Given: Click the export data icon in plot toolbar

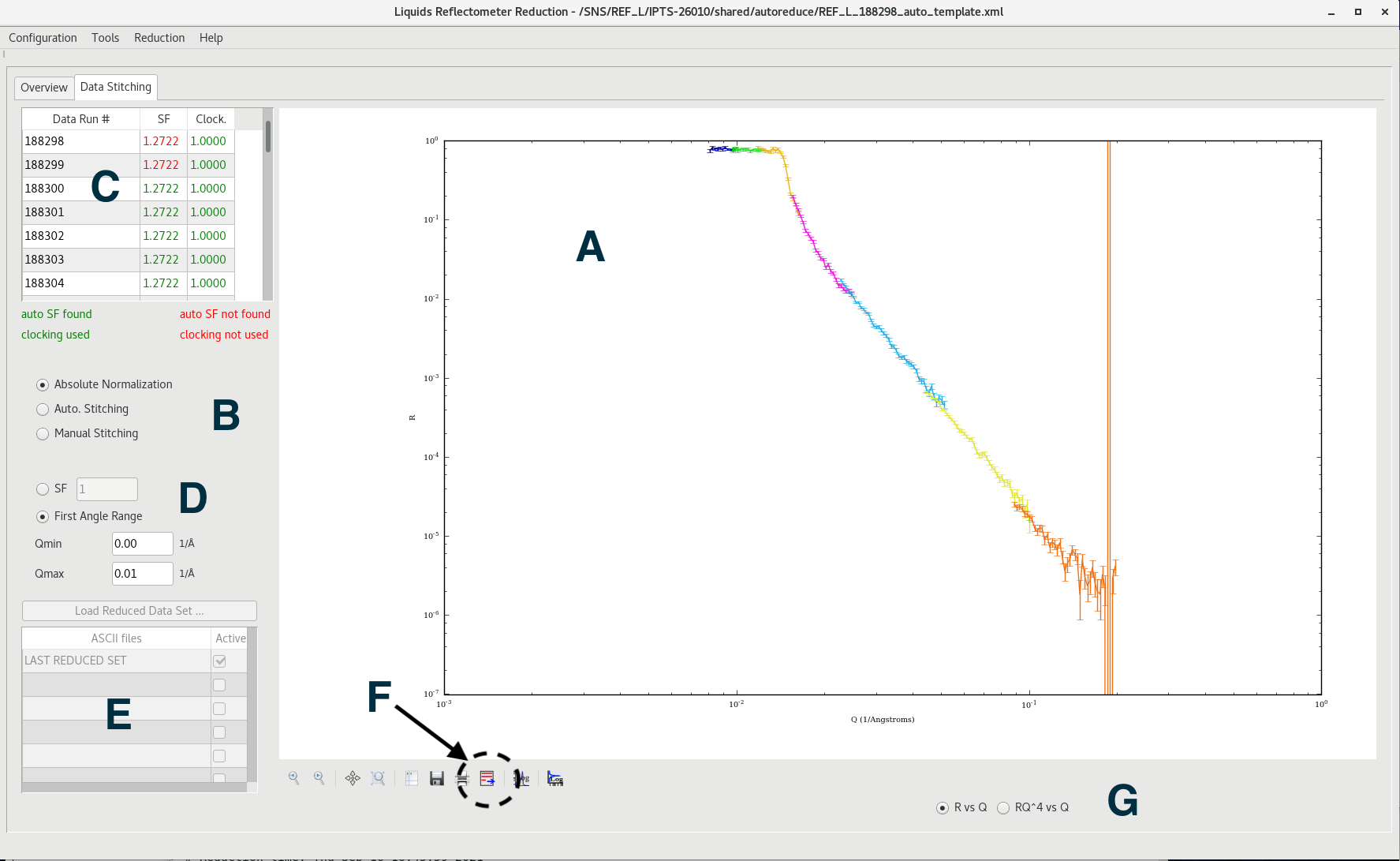Looking at the screenshot, I should pyautogui.click(x=487, y=779).
